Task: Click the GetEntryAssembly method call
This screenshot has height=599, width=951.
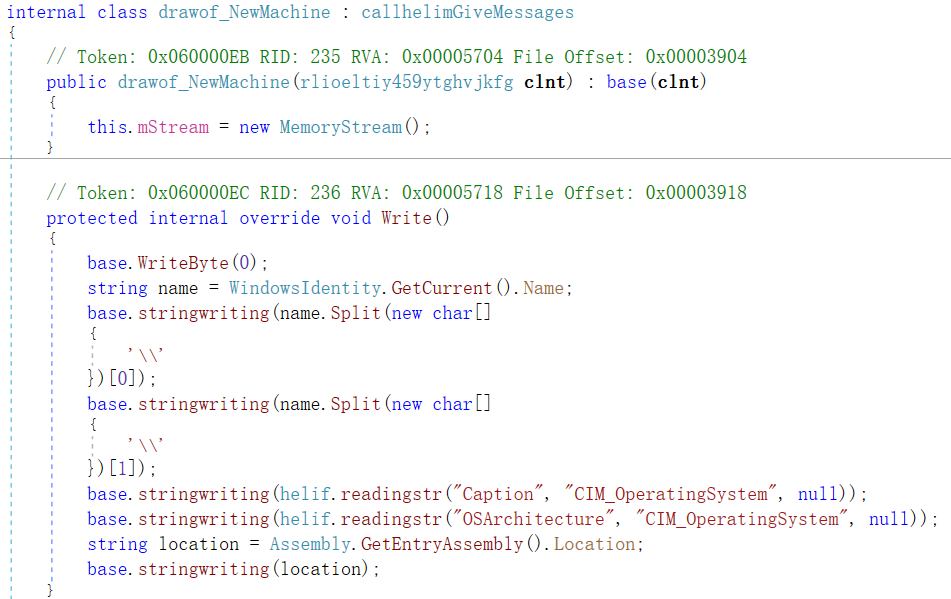Action: 442,544
